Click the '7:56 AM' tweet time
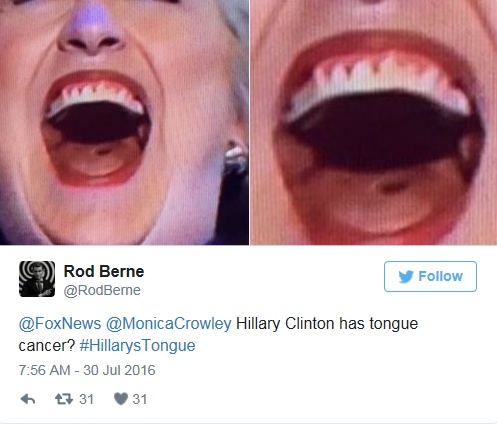Viewport: 497px width, 424px height. 44,370
